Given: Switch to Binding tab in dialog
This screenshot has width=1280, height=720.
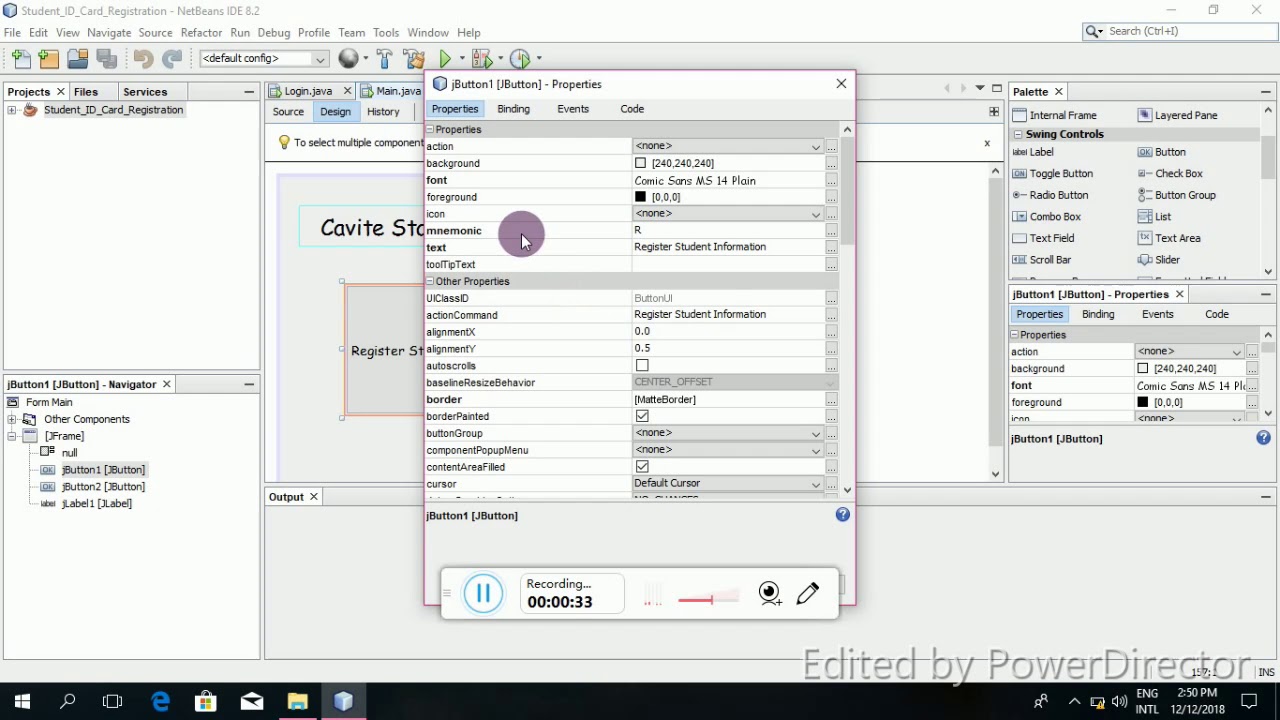Looking at the screenshot, I should [x=513, y=109].
